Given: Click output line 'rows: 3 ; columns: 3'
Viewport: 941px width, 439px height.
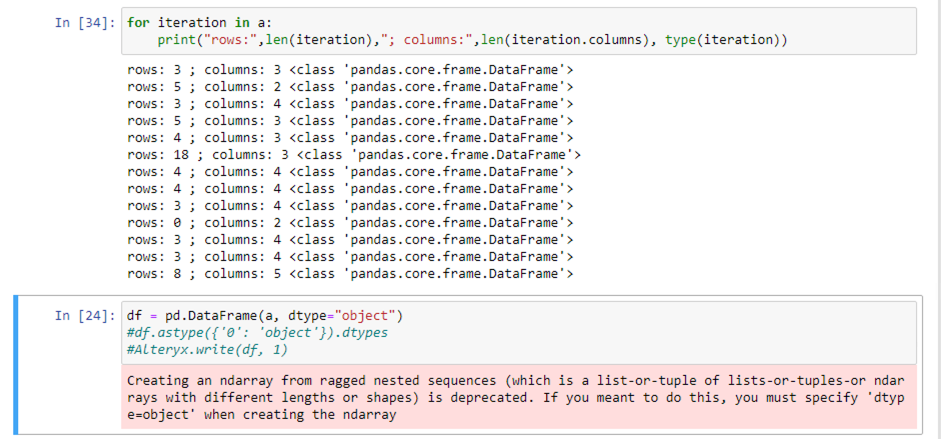Looking at the screenshot, I should pyautogui.click(x=350, y=70).
